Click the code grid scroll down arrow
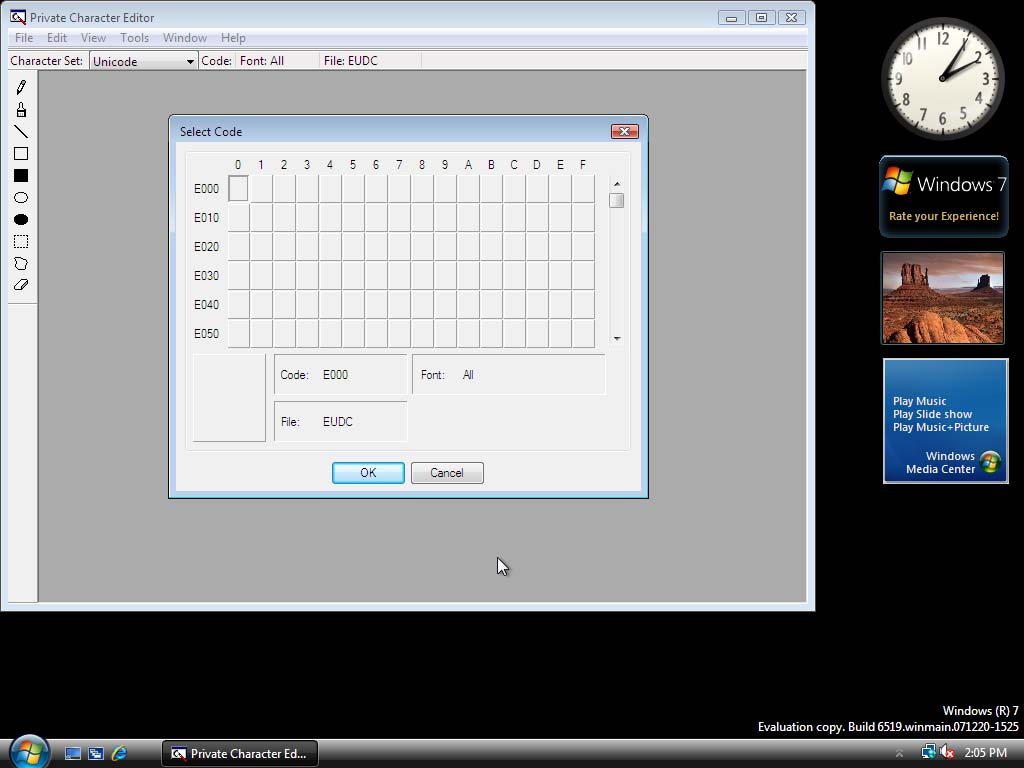The image size is (1024, 768). pos(616,338)
